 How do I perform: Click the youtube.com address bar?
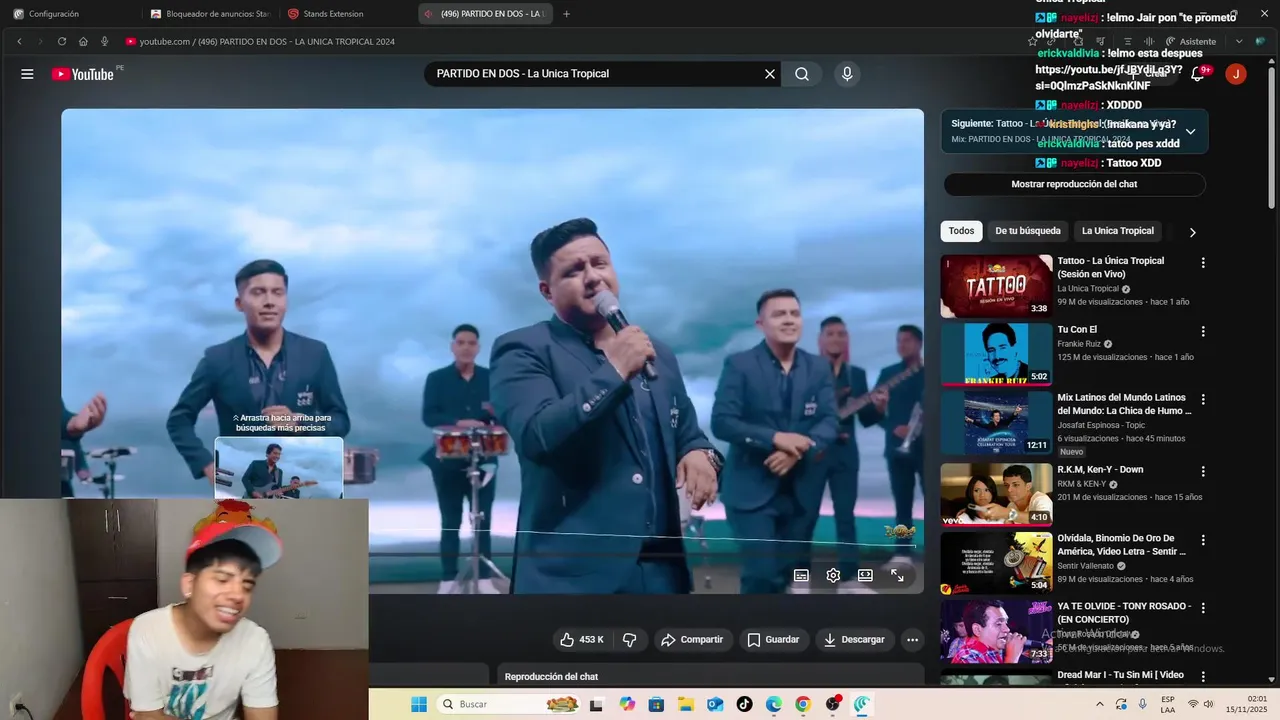(570, 41)
